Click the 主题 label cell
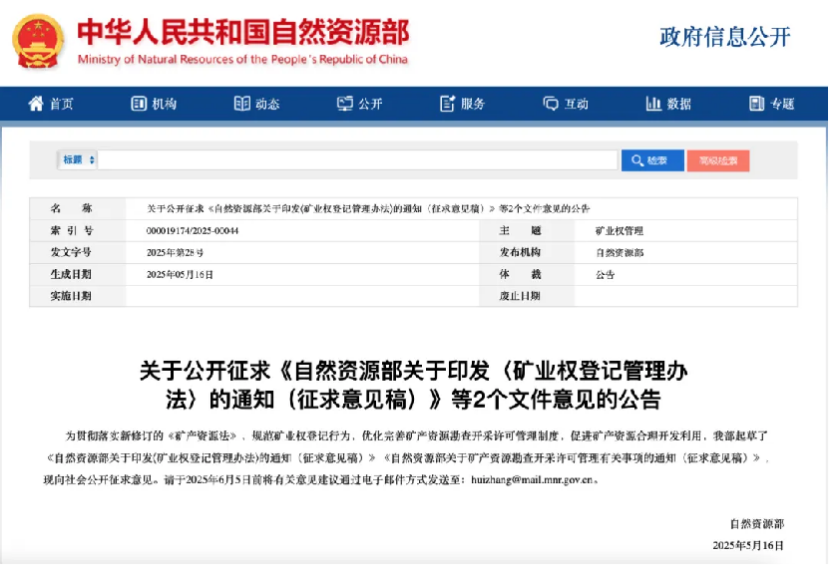 coord(526,231)
